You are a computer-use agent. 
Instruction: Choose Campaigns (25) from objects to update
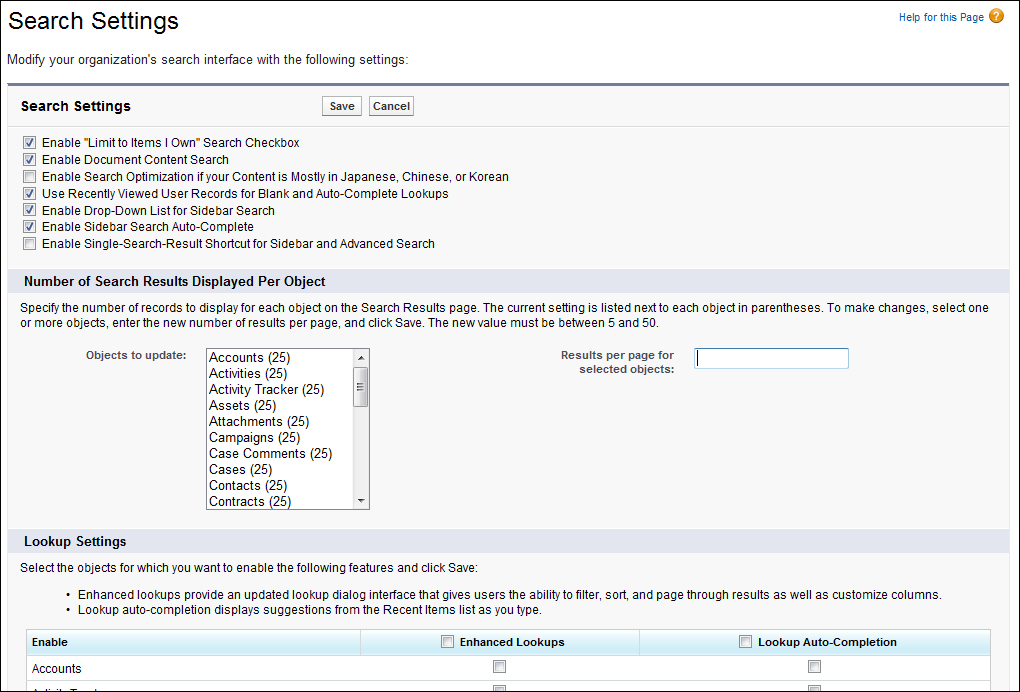tap(254, 438)
